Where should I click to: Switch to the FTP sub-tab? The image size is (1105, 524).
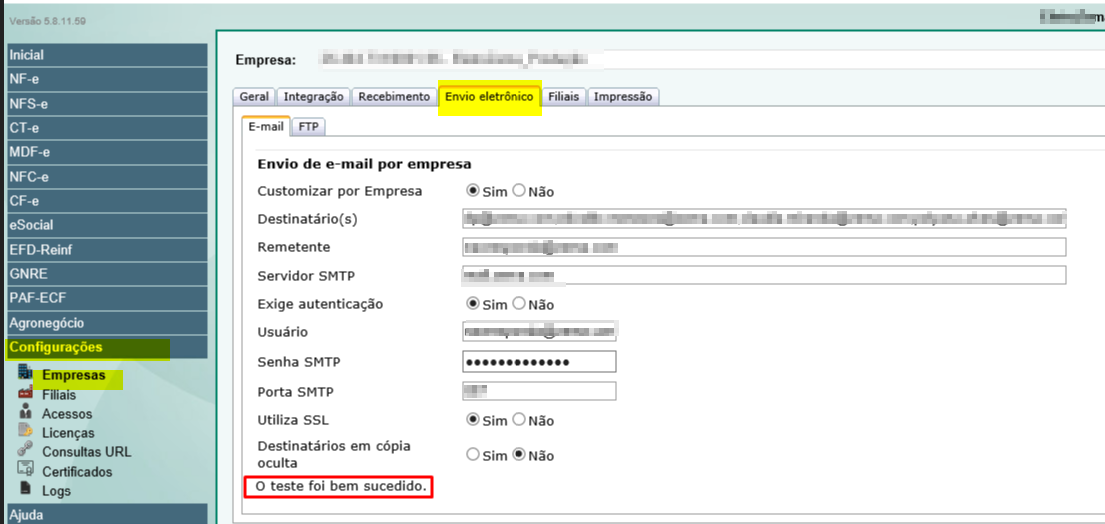point(309,127)
